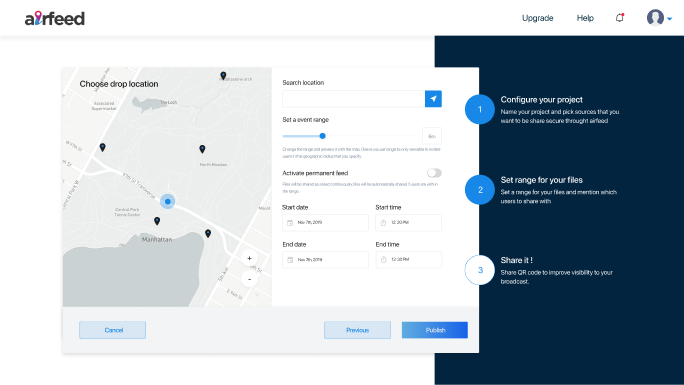Zoom in on the map
Screen dimensions: 684x385
[x=250, y=258]
